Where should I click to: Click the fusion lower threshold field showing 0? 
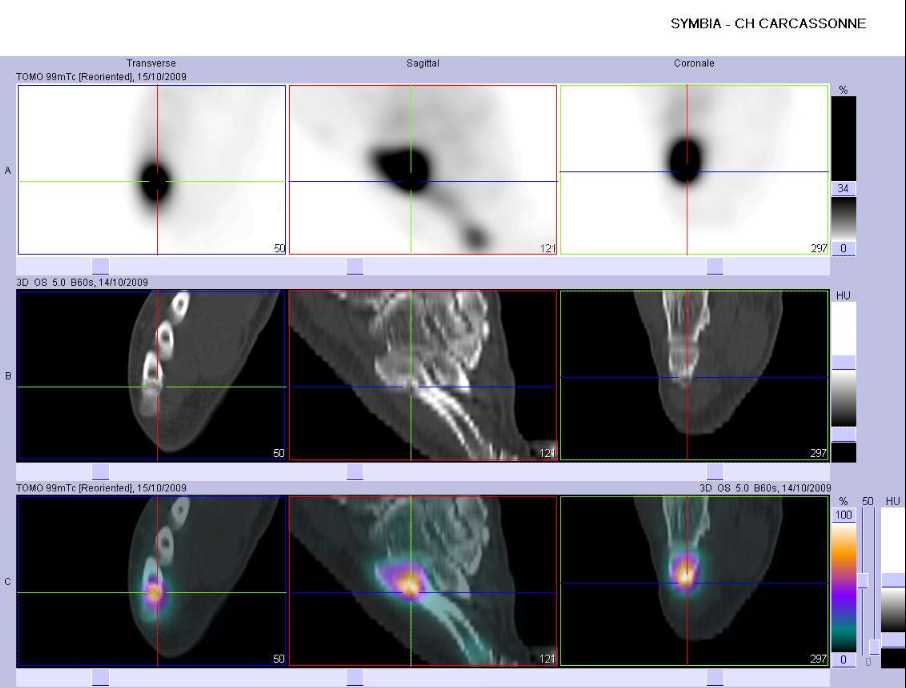coord(844,660)
